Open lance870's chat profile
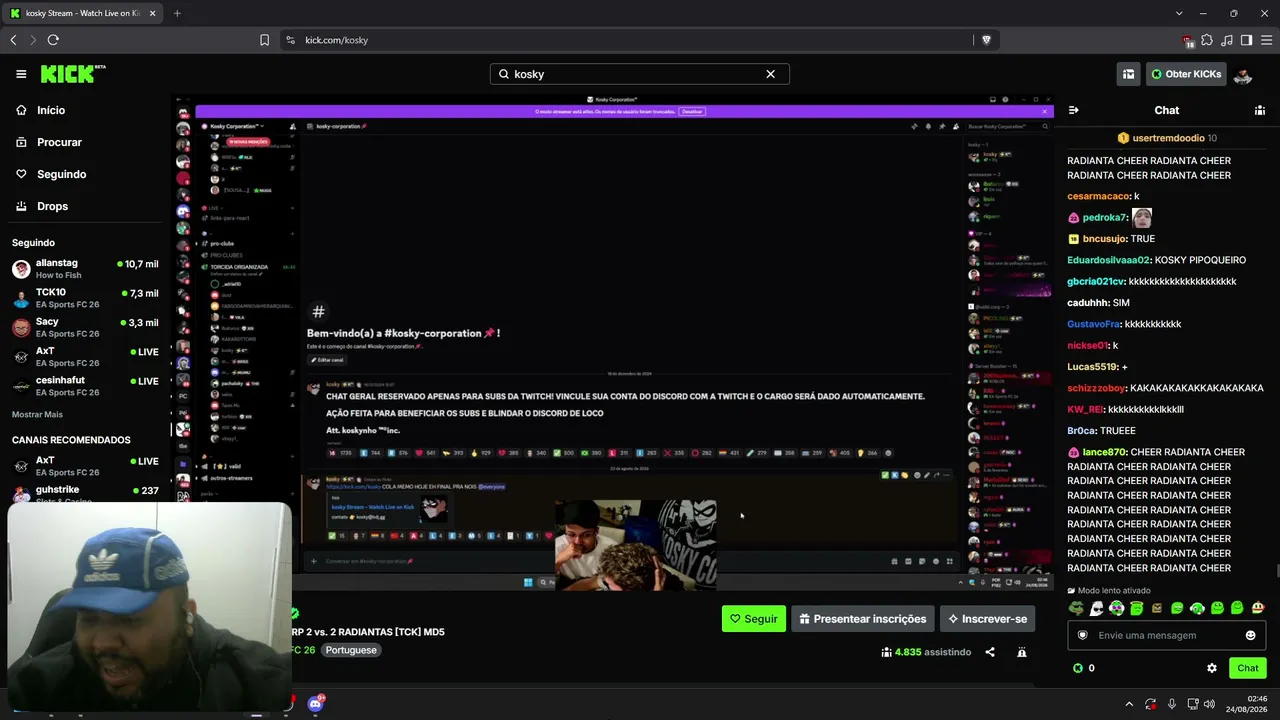This screenshot has width=1280, height=720. [x=1105, y=452]
